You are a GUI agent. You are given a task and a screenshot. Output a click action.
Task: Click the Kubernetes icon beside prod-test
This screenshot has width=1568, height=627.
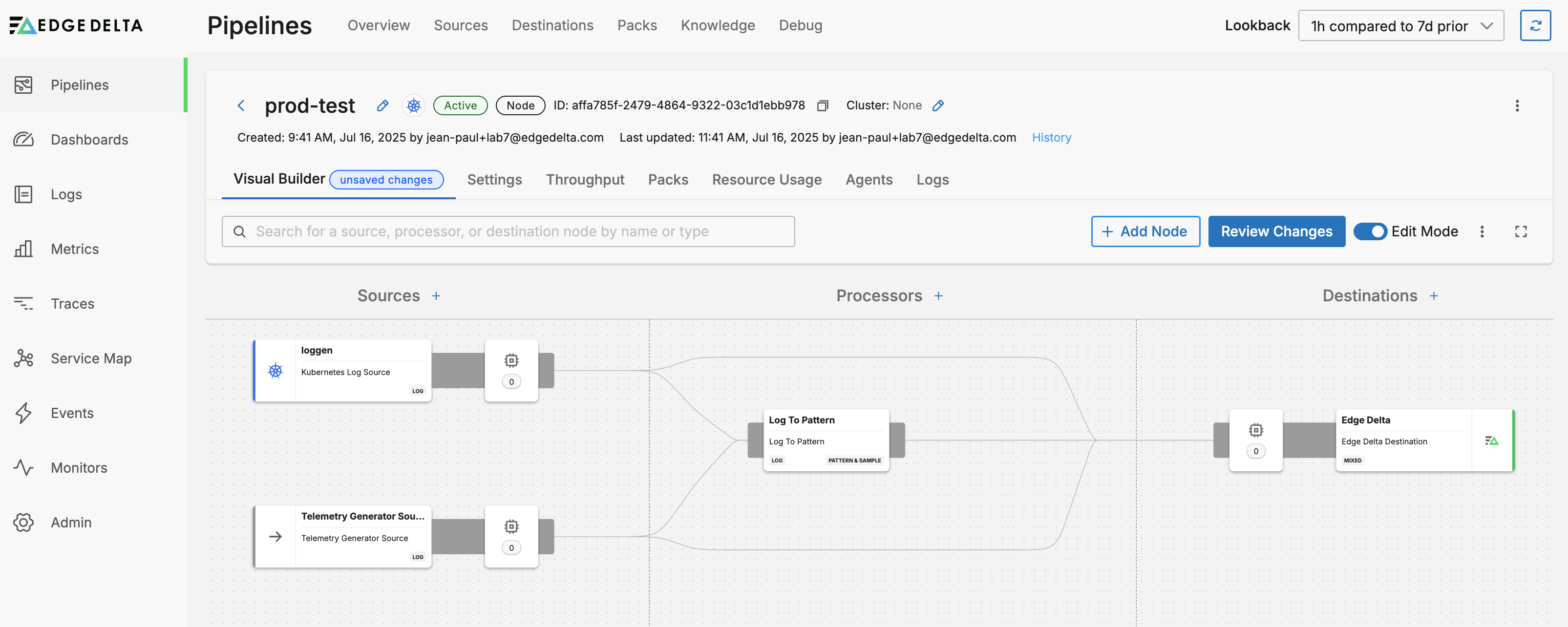(x=414, y=105)
